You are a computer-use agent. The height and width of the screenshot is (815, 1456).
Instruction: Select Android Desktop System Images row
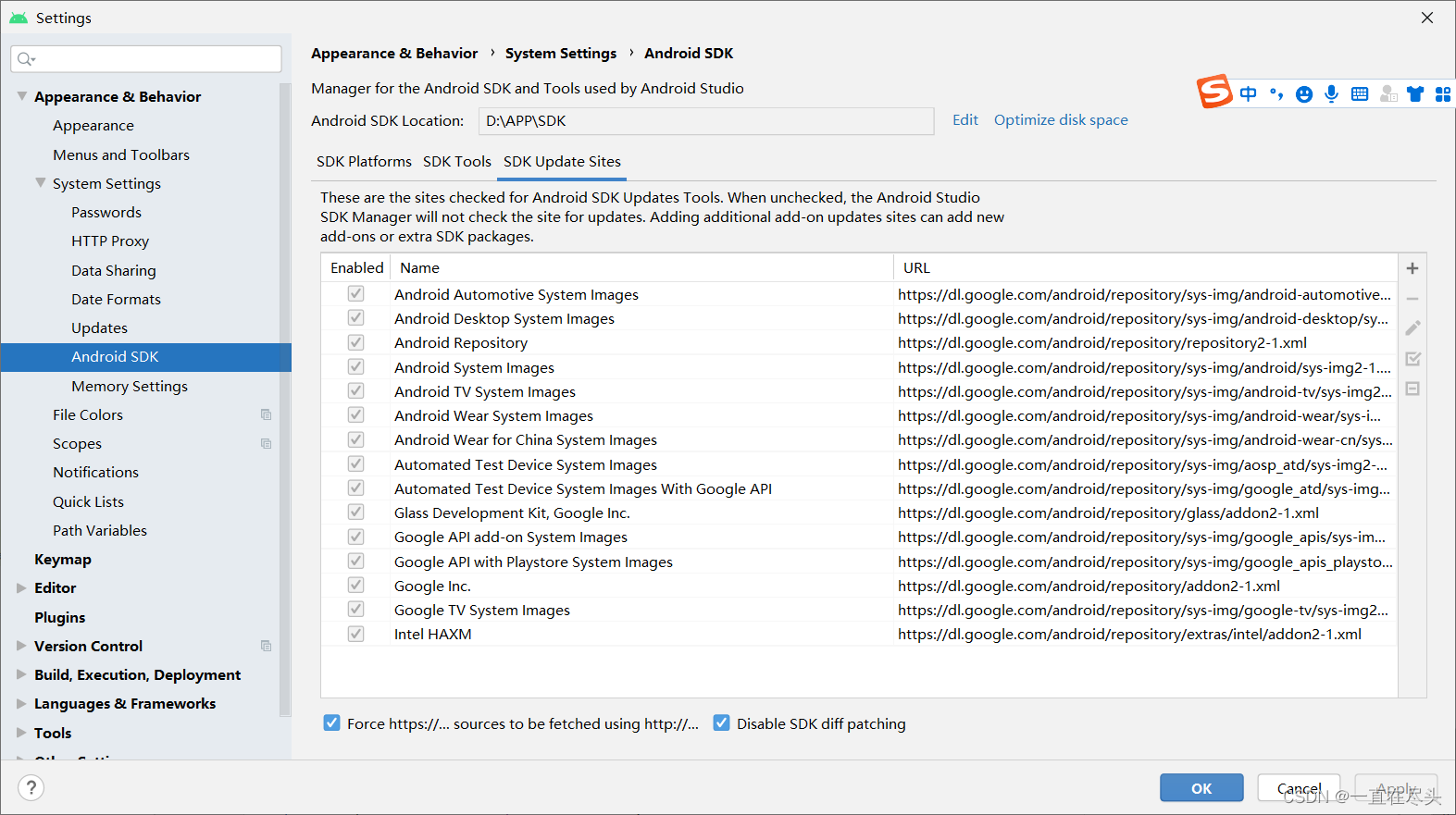[859, 318]
